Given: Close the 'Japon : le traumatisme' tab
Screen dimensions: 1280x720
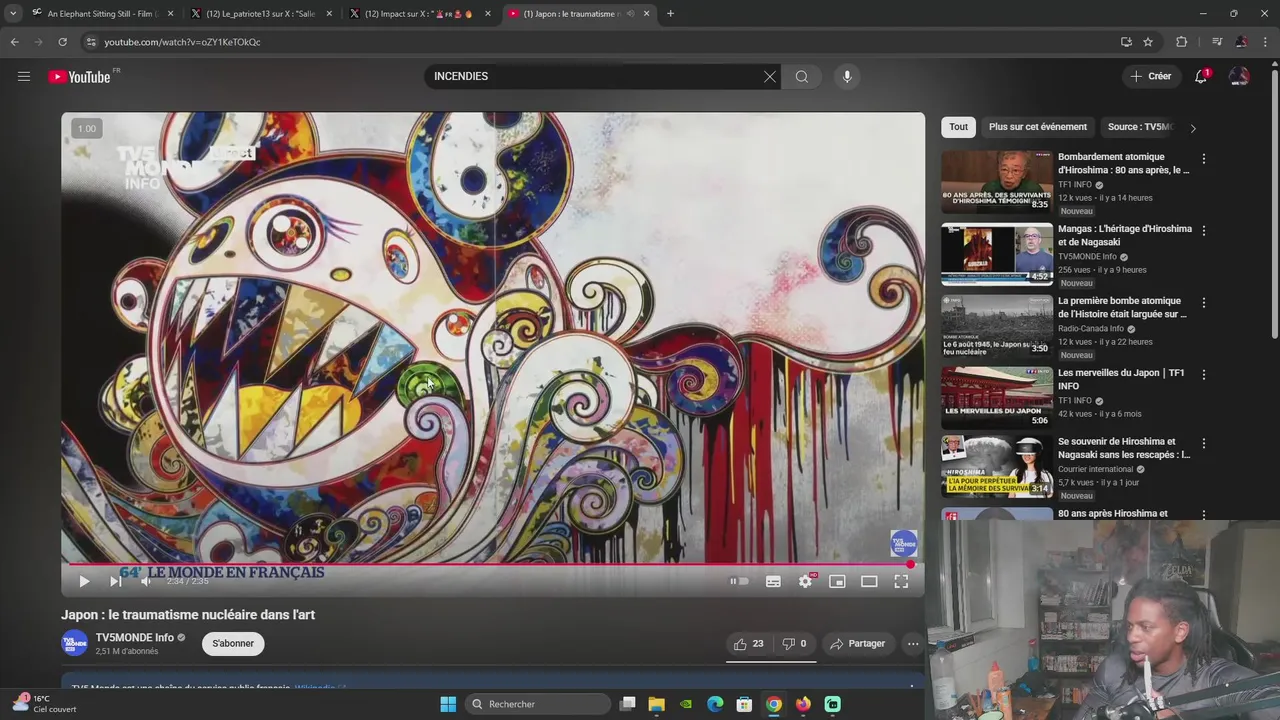Looking at the screenshot, I should pyautogui.click(x=646, y=14).
